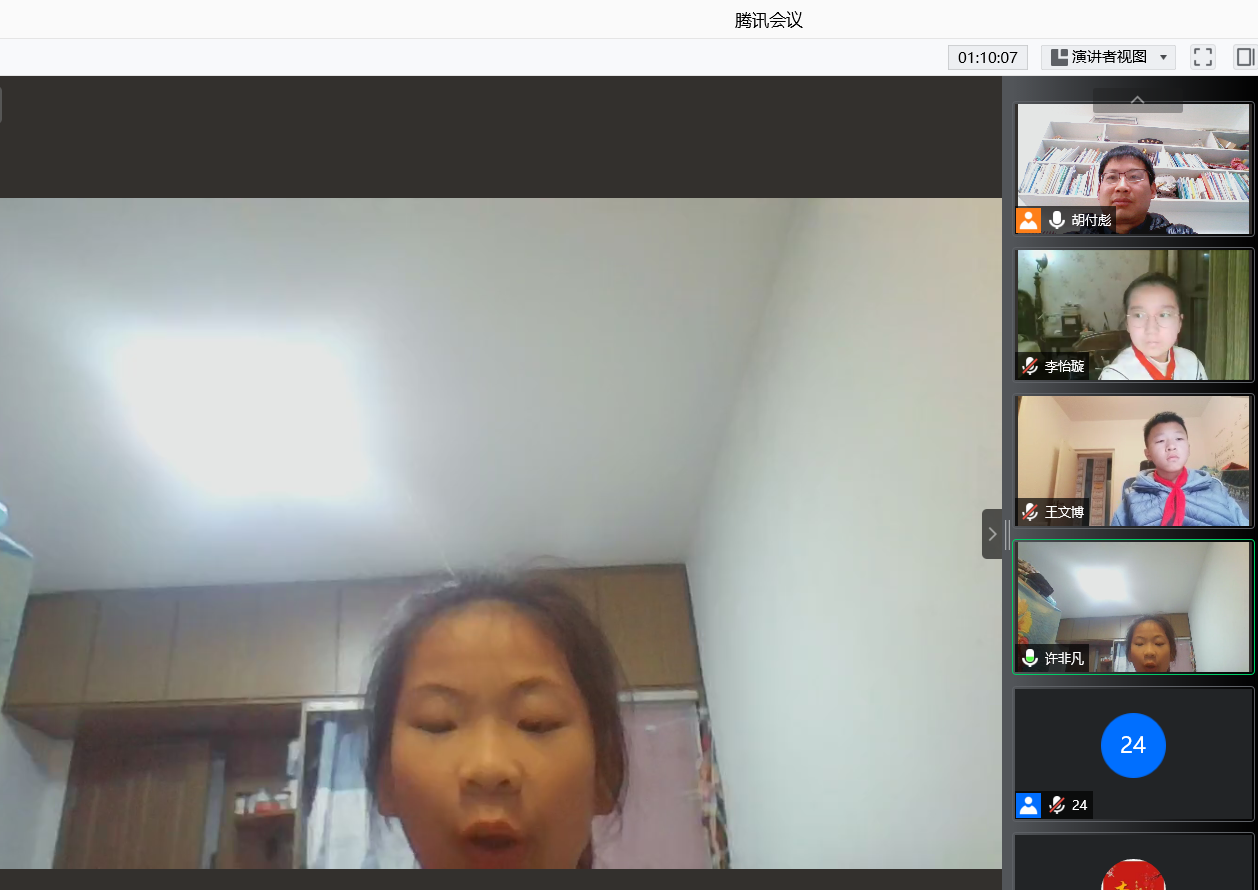Click the name label 许非凡

(1064, 659)
